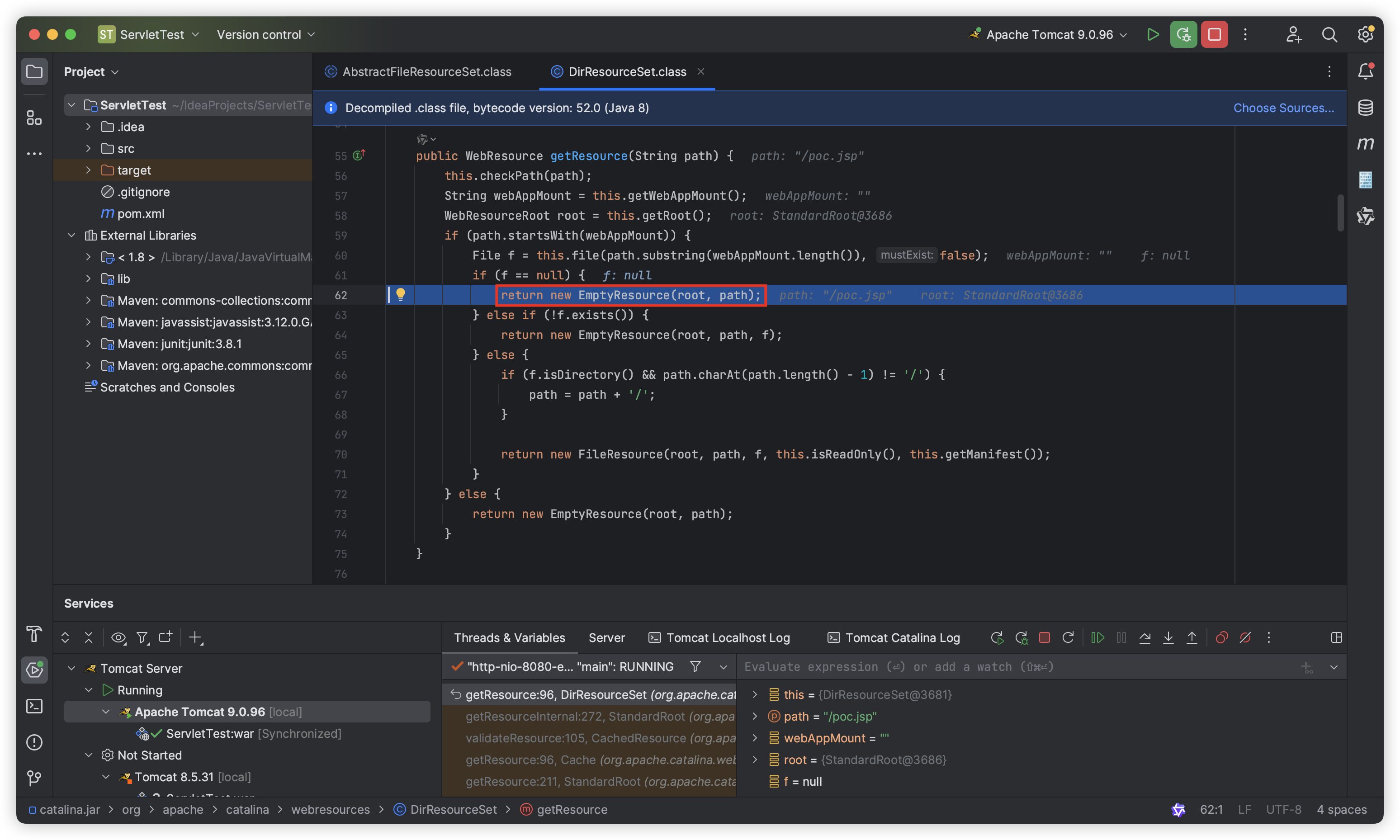Open thread selector dropdown arrow
1400x840 pixels.
723,667
